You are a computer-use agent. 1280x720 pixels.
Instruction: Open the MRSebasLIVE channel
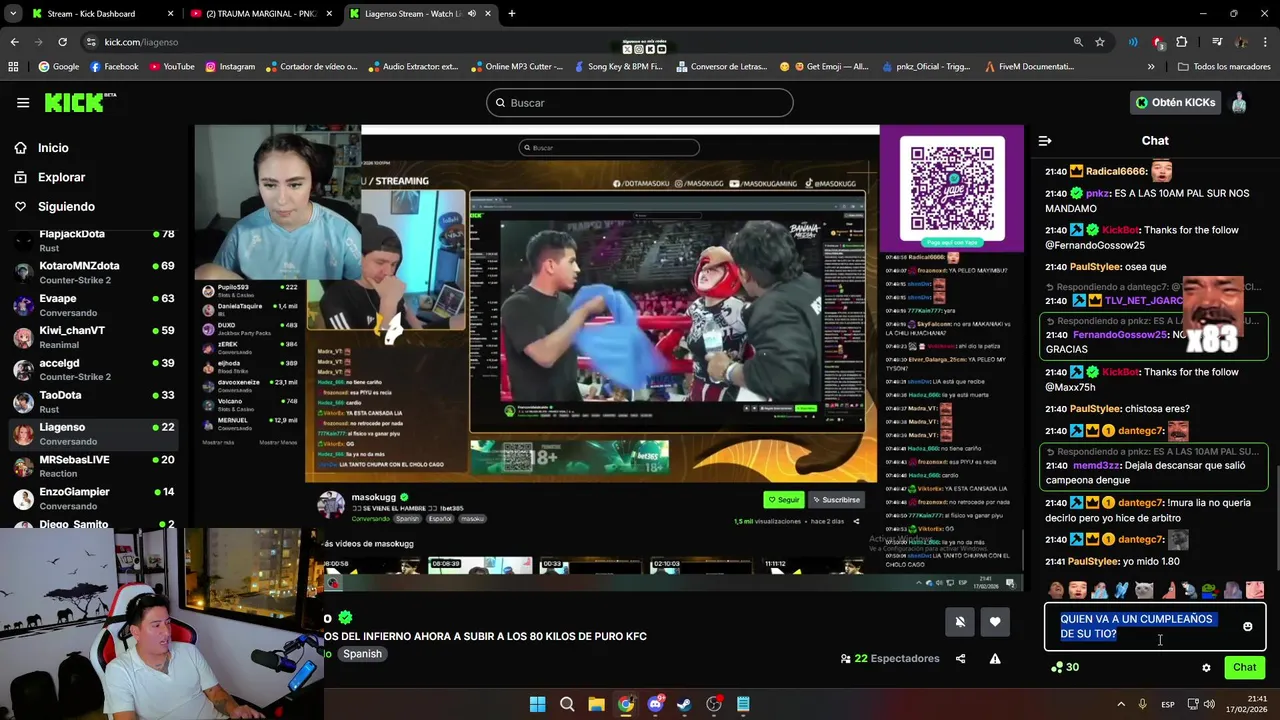92,465
